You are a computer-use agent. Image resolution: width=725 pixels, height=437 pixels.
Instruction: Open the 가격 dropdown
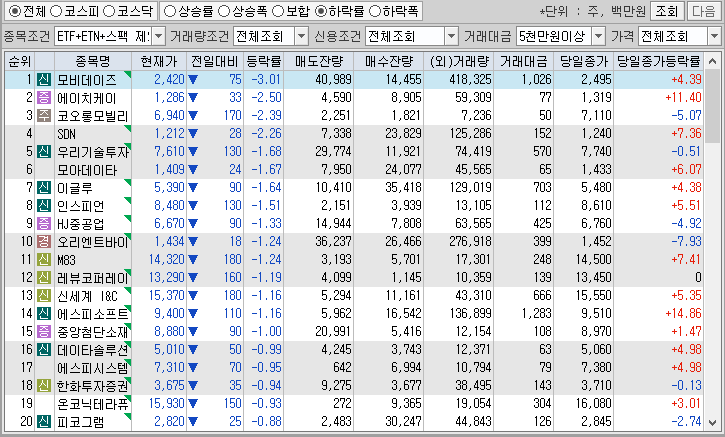click(x=714, y=36)
